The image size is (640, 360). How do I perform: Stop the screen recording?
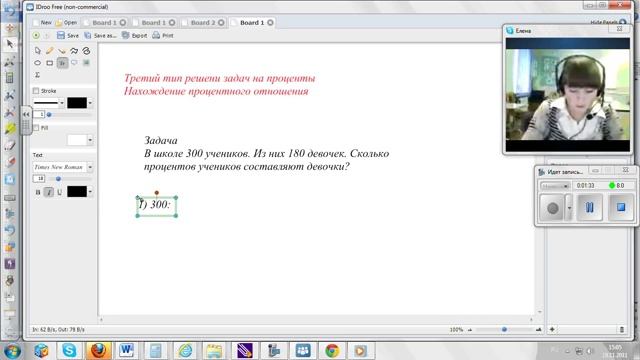click(621, 207)
